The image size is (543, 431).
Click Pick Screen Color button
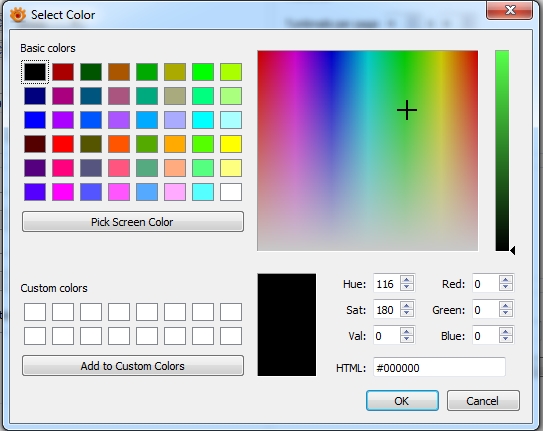click(133, 222)
